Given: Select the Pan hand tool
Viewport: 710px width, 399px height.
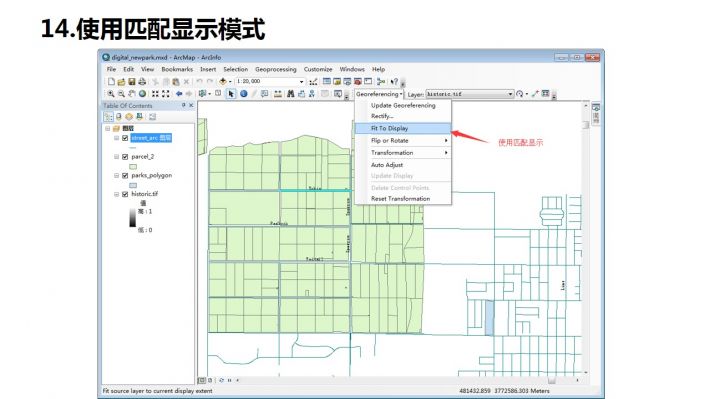Looking at the screenshot, I should (132, 94).
